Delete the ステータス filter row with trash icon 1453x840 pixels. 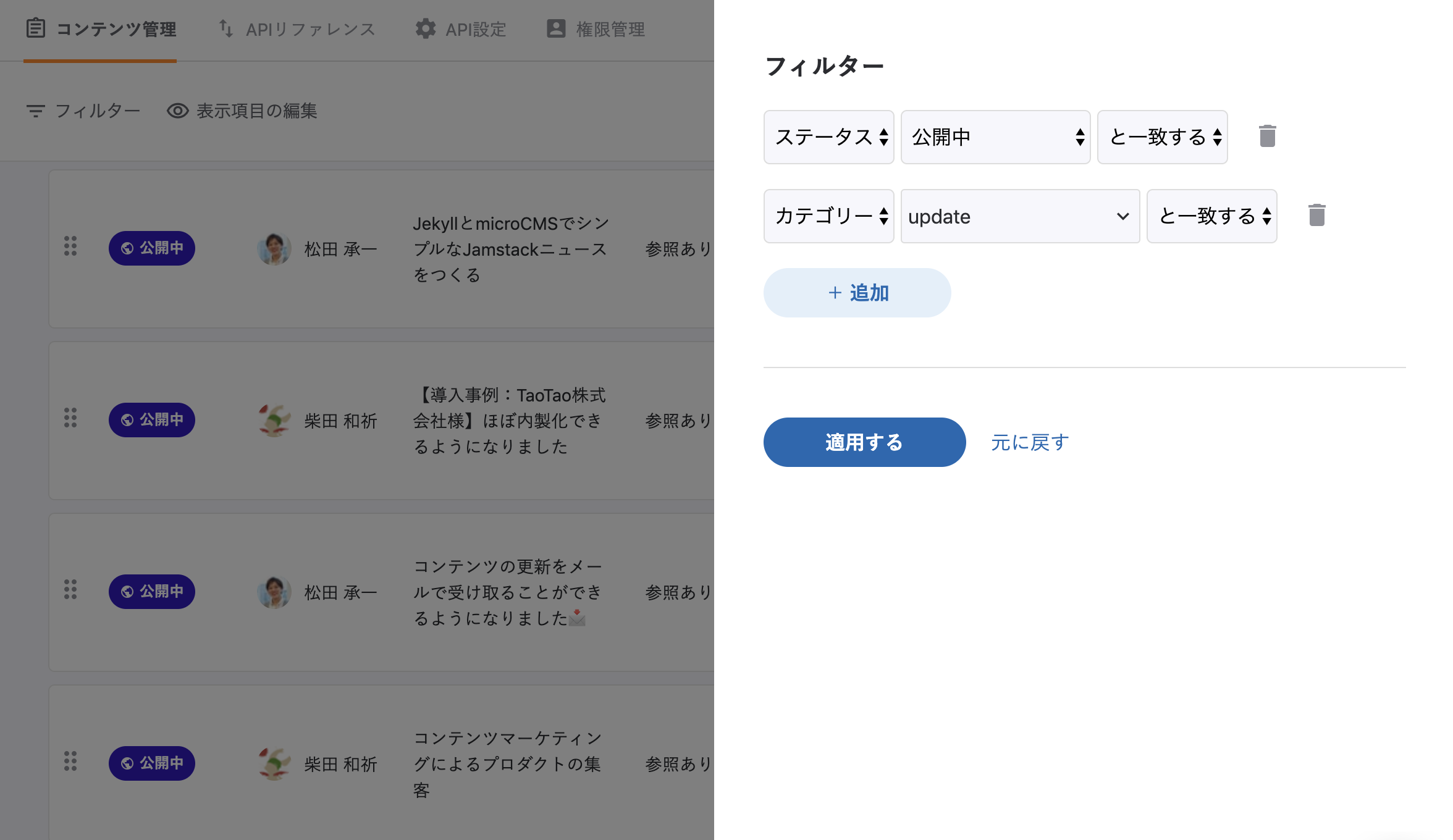(x=1267, y=136)
